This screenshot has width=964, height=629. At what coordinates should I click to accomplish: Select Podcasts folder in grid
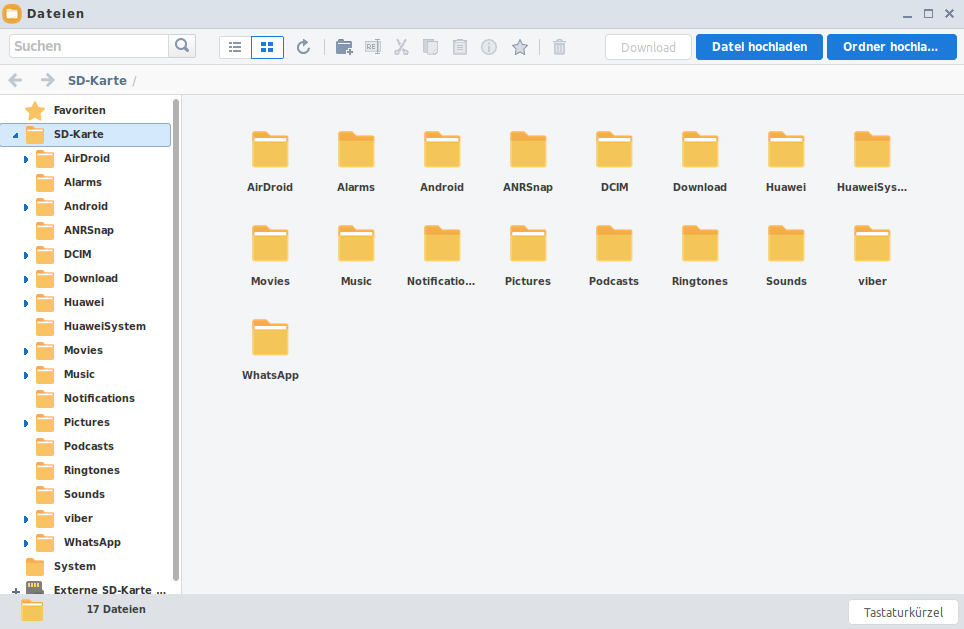(614, 255)
